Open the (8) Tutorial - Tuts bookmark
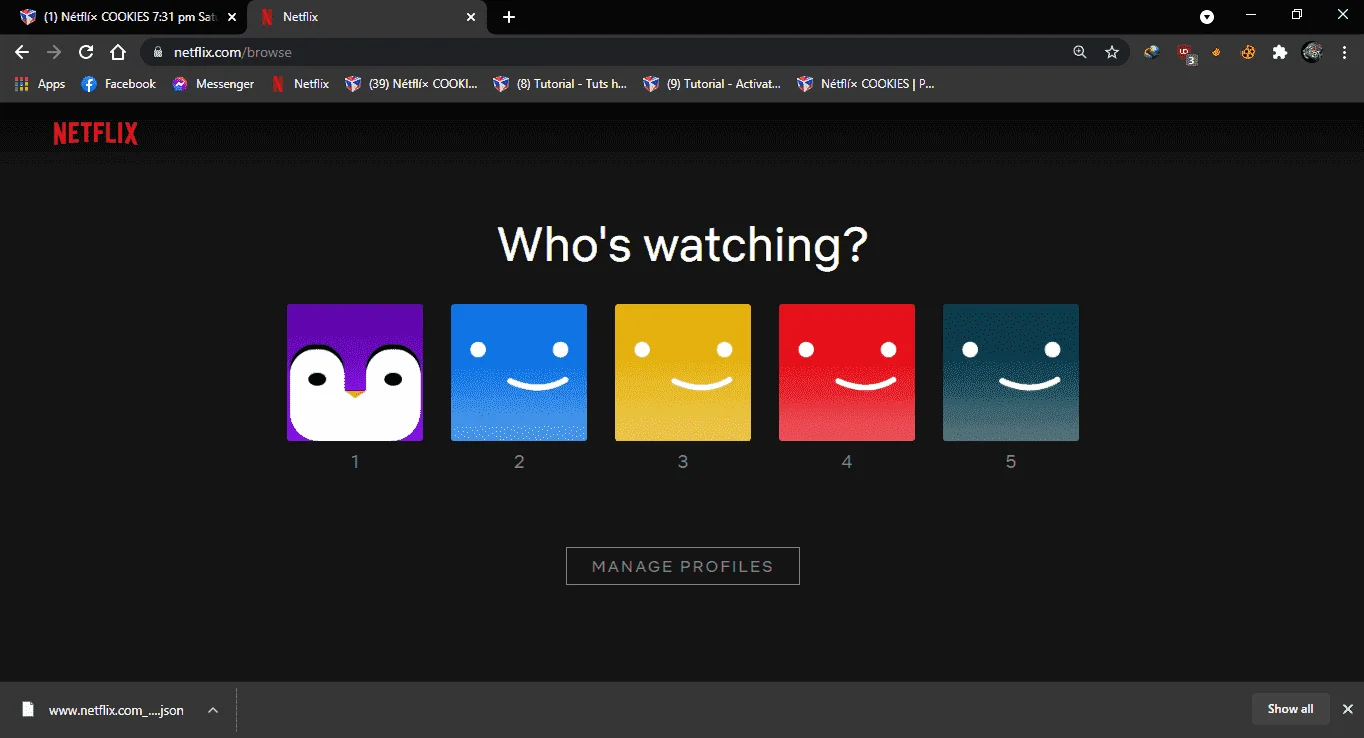Image resolution: width=1364 pixels, height=738 pixels. pos(560,84)
